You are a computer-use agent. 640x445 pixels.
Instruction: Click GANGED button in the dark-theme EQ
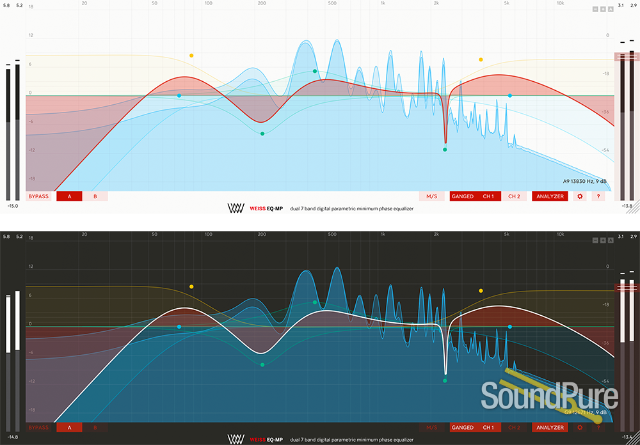(x=463, y=427)
